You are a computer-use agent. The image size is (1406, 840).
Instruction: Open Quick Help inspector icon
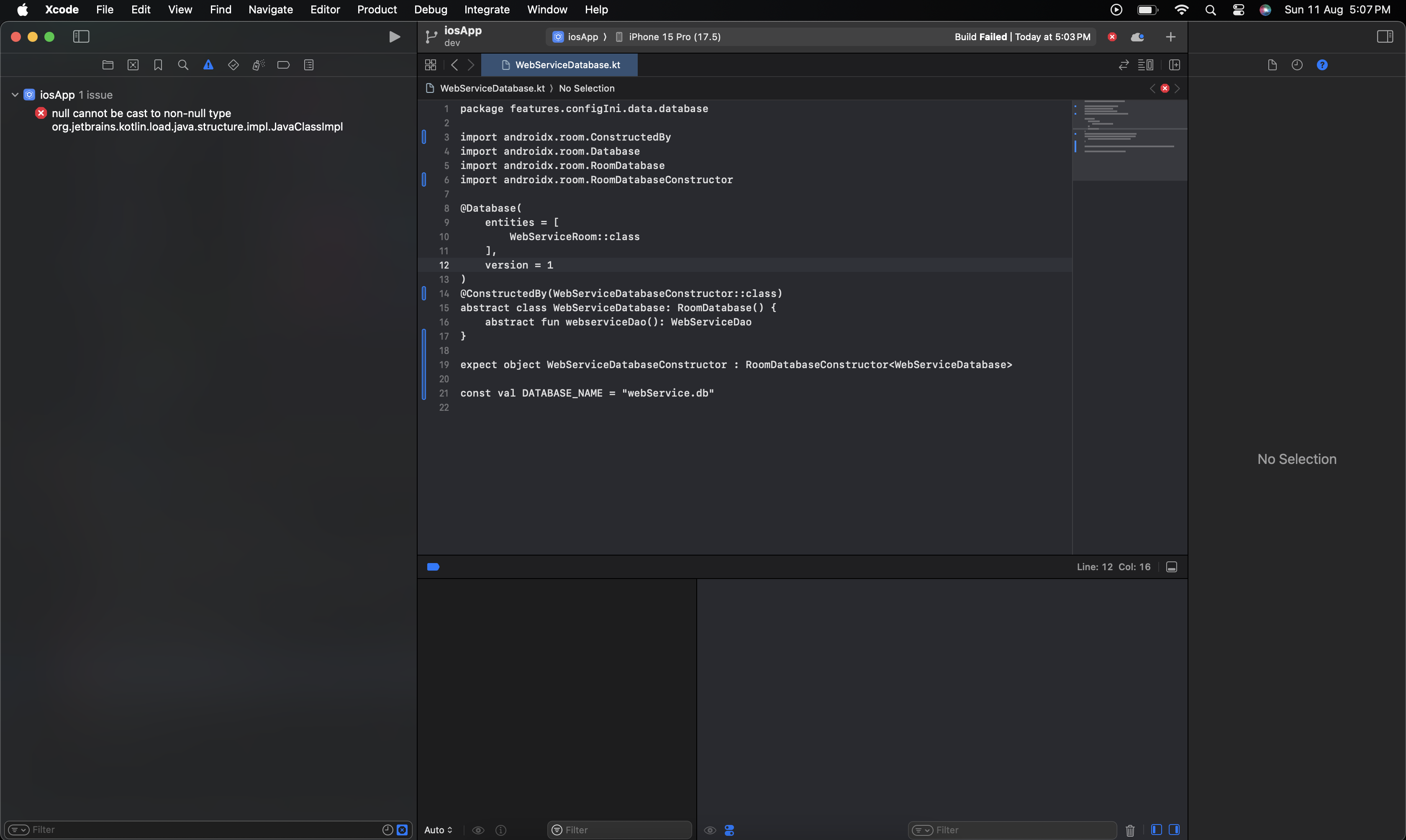pyautogui.click(x=1322, y=65)
